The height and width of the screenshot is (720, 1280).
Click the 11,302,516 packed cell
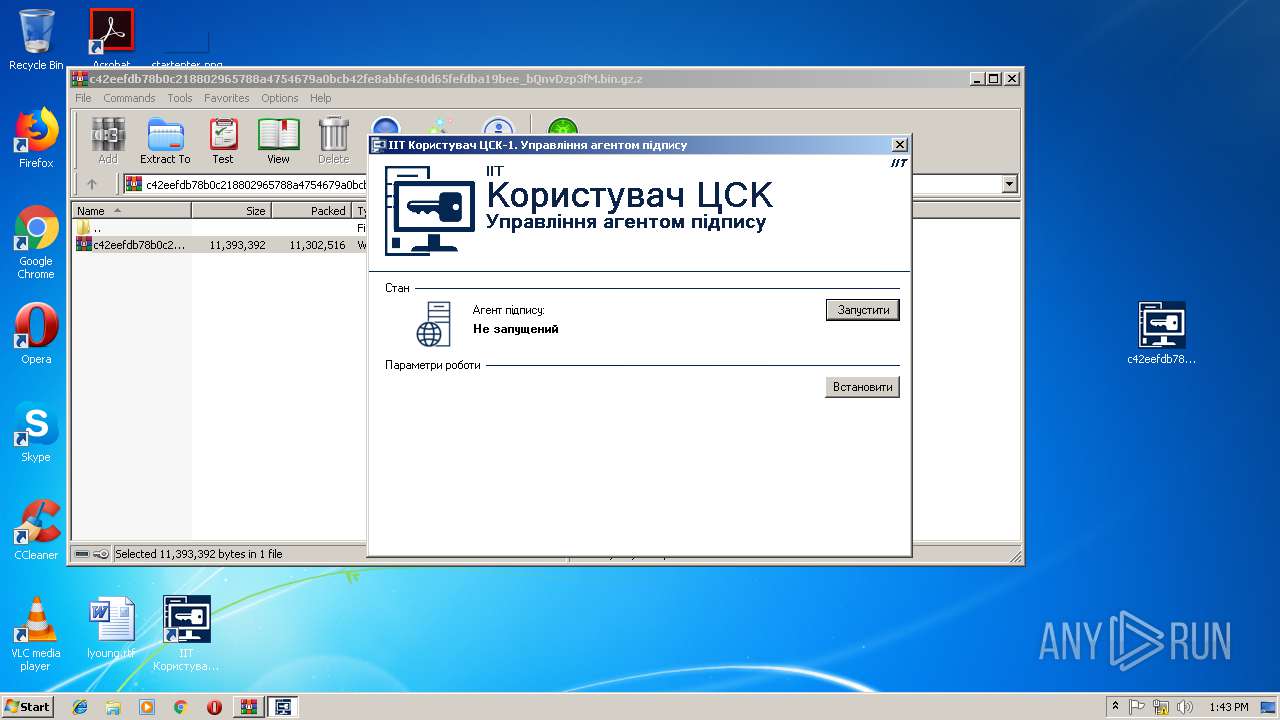pyautogui.click(x=317, y=245)
